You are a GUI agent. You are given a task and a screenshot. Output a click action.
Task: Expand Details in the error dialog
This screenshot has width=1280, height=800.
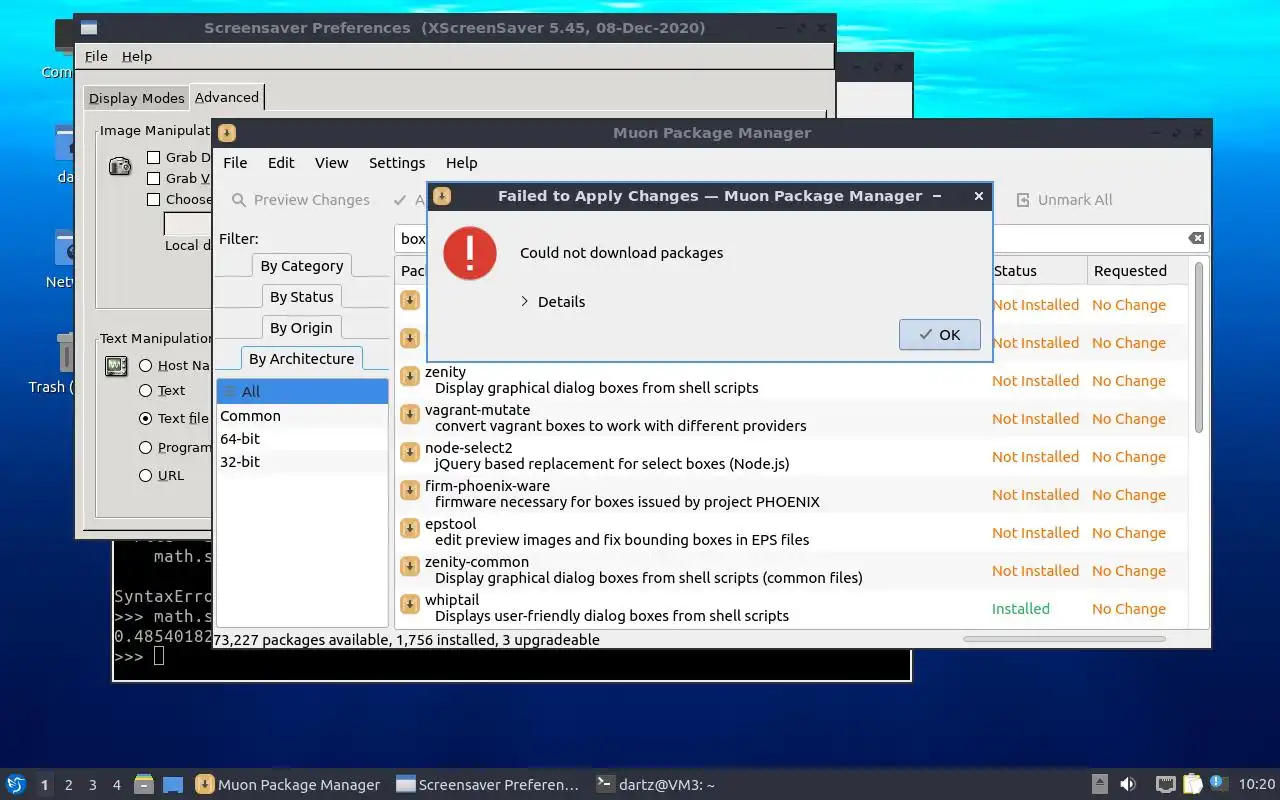(553, 302)
